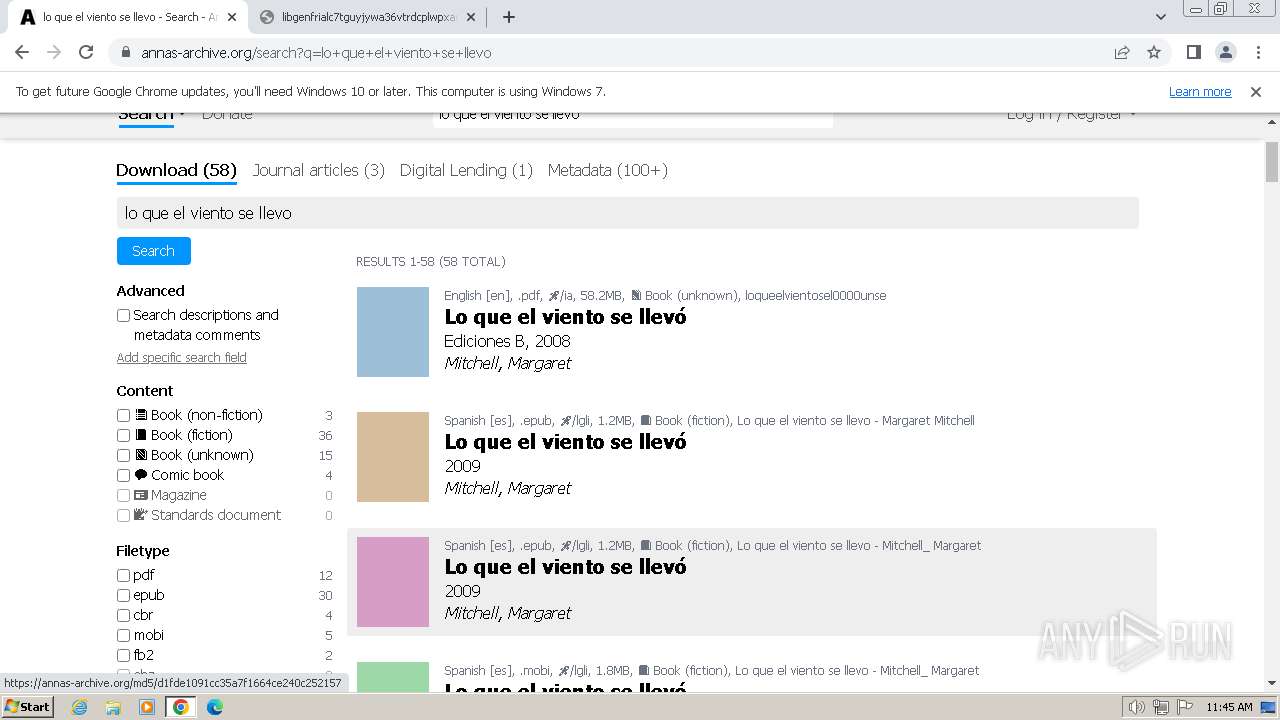Screen dimensions: 1280x720
Task: Open tab search dropdown arrow
Action: point(1161,17)
